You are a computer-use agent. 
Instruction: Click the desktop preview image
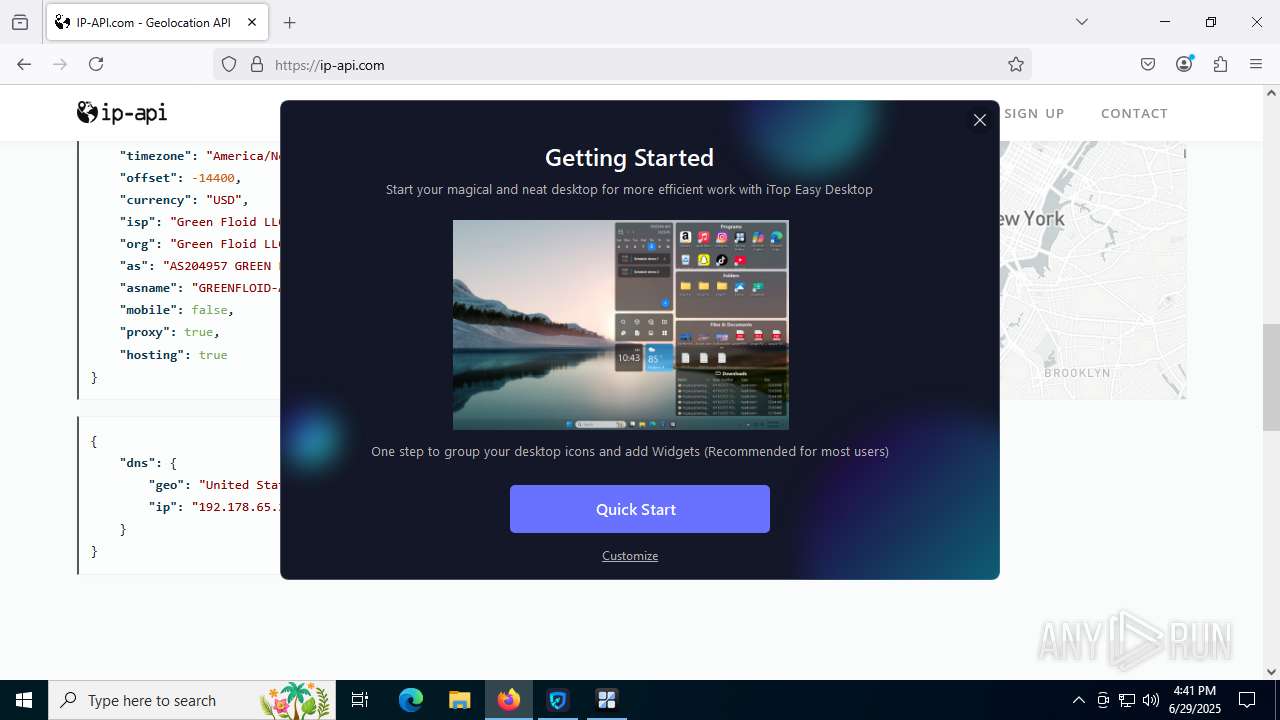621,325
